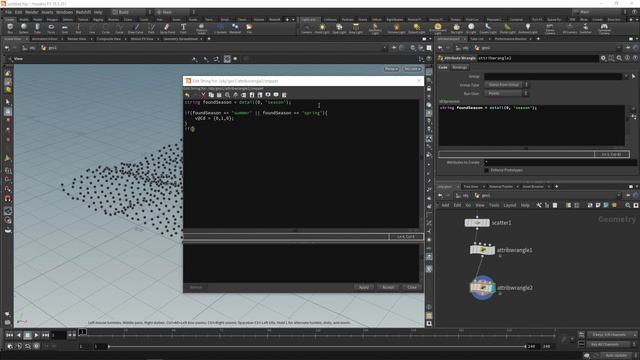Screen dimensions: 640x360
Task: Click the node name field attribwrangle2
Action: (538, 58)
